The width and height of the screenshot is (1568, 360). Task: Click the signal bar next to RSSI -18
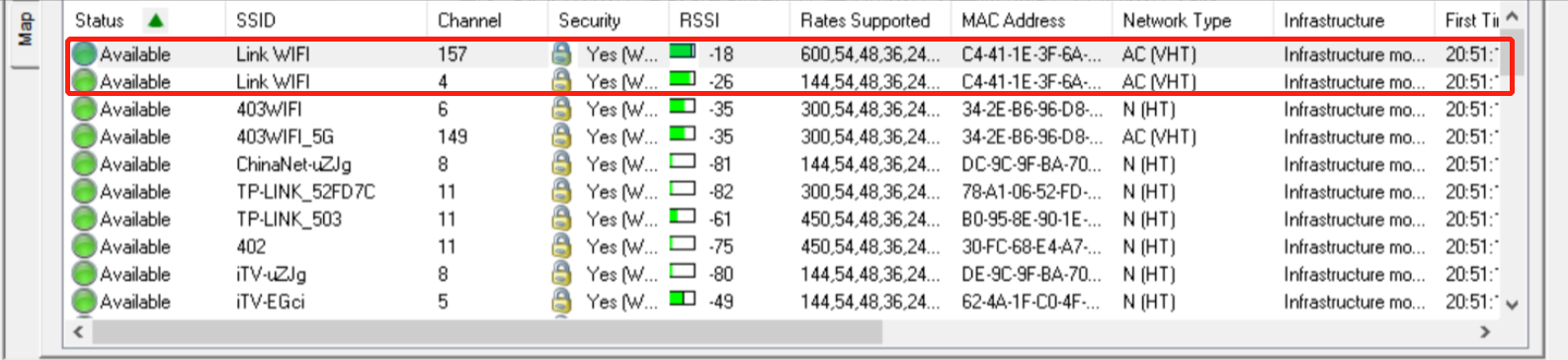click(x=683, y=50)
